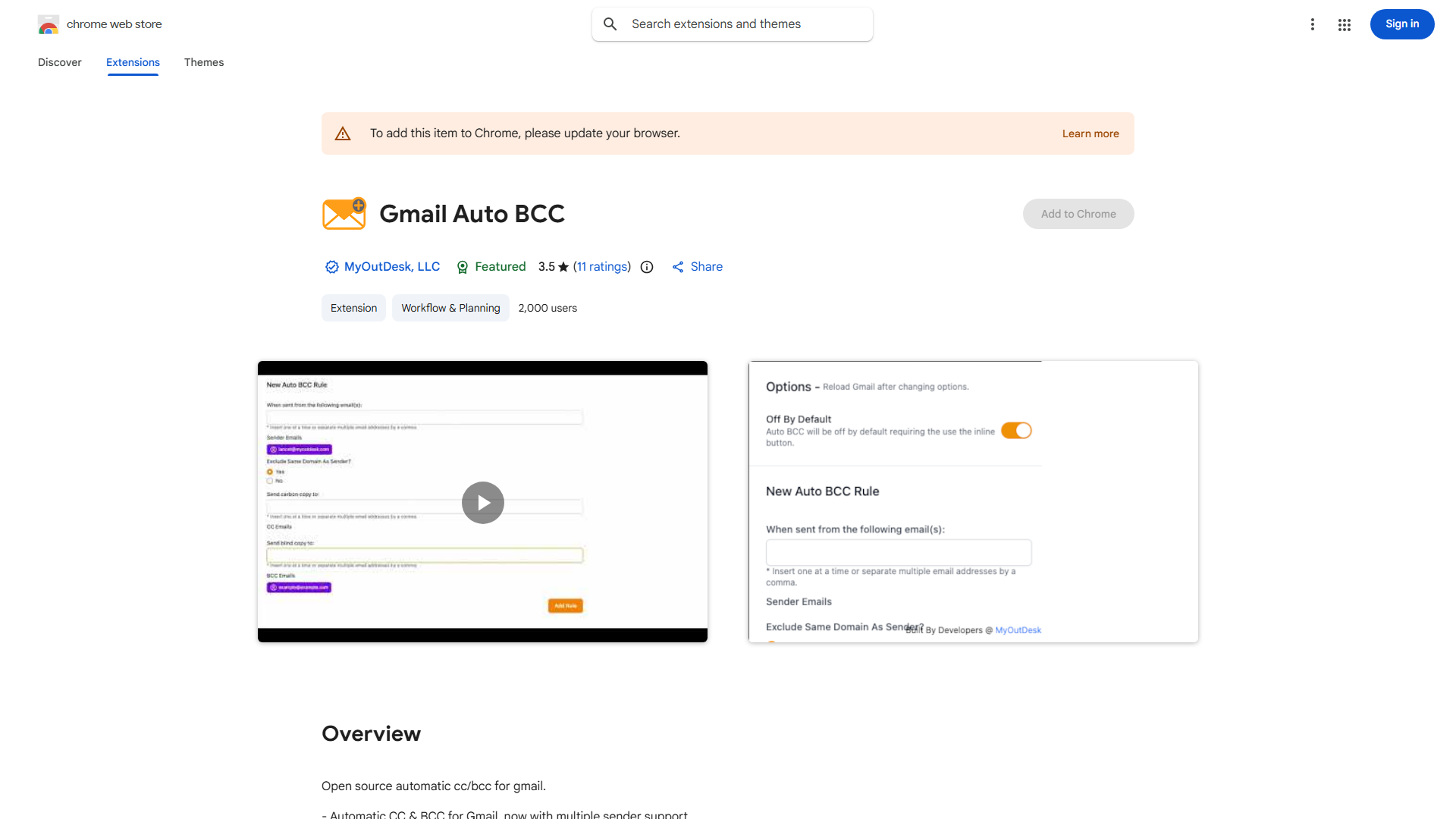
Task: Play the extension demo video
Action: 482,502
